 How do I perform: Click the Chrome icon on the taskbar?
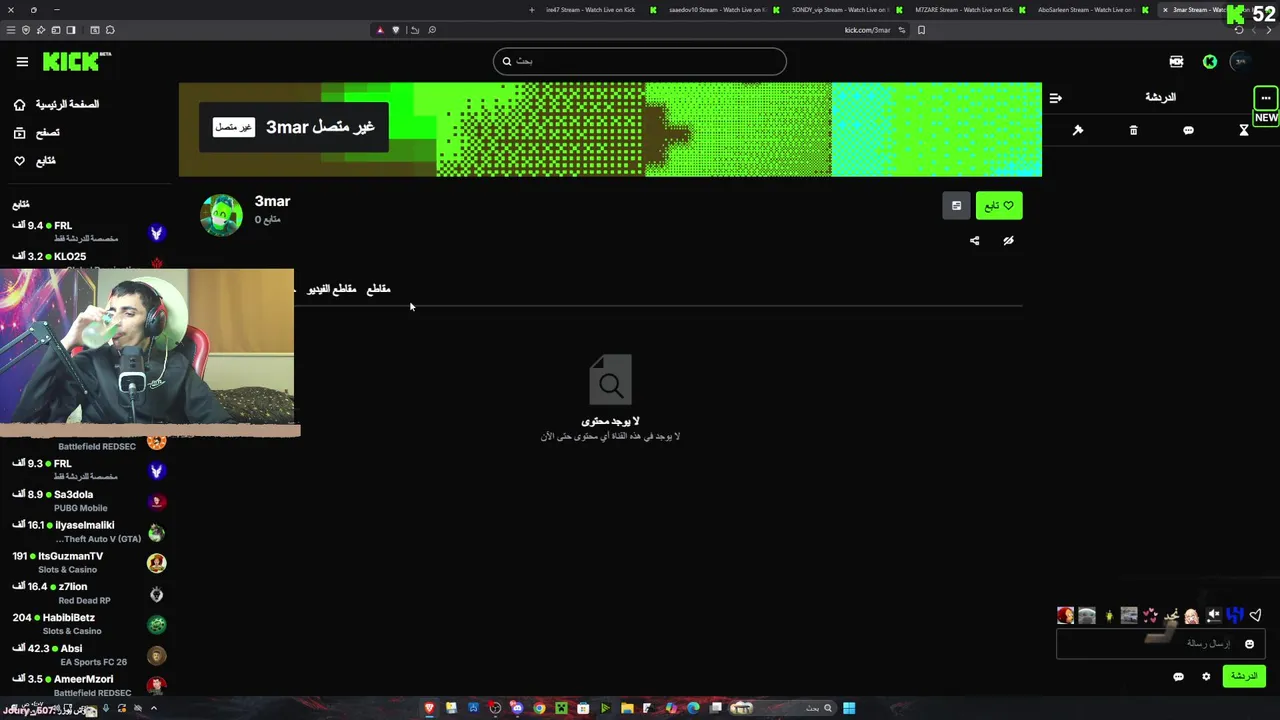(x=539, y=708)
